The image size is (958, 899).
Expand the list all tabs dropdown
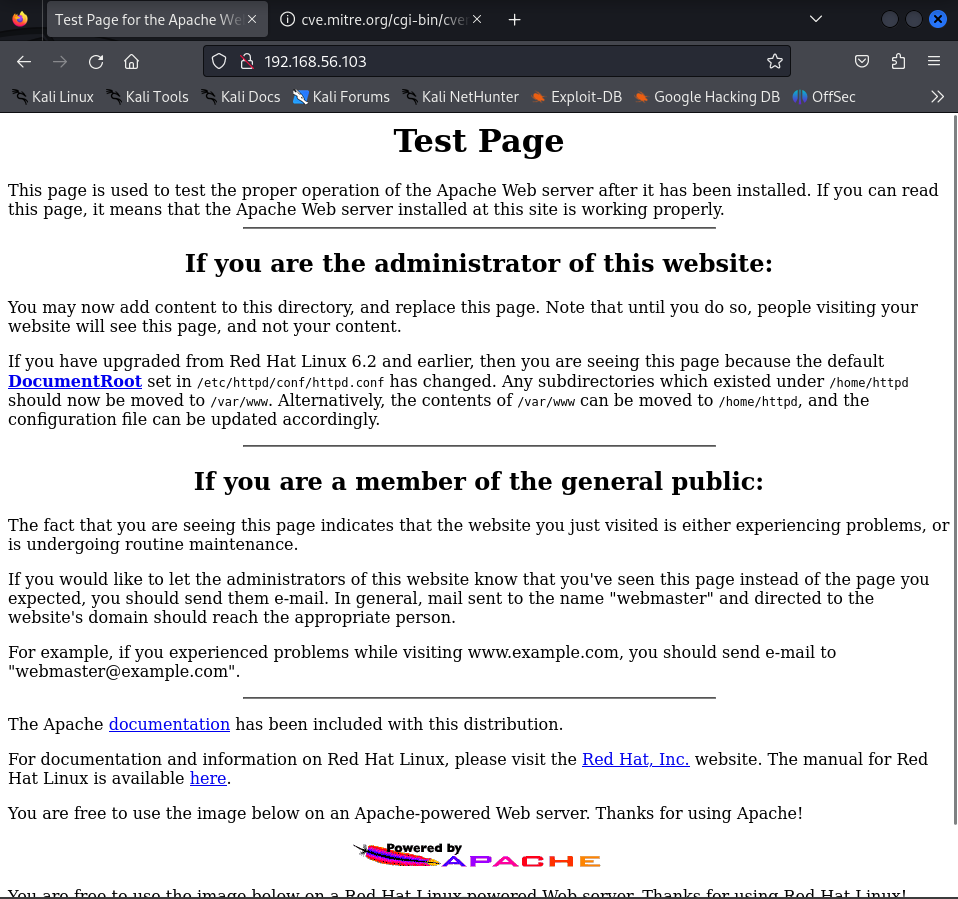coord(816,19)
